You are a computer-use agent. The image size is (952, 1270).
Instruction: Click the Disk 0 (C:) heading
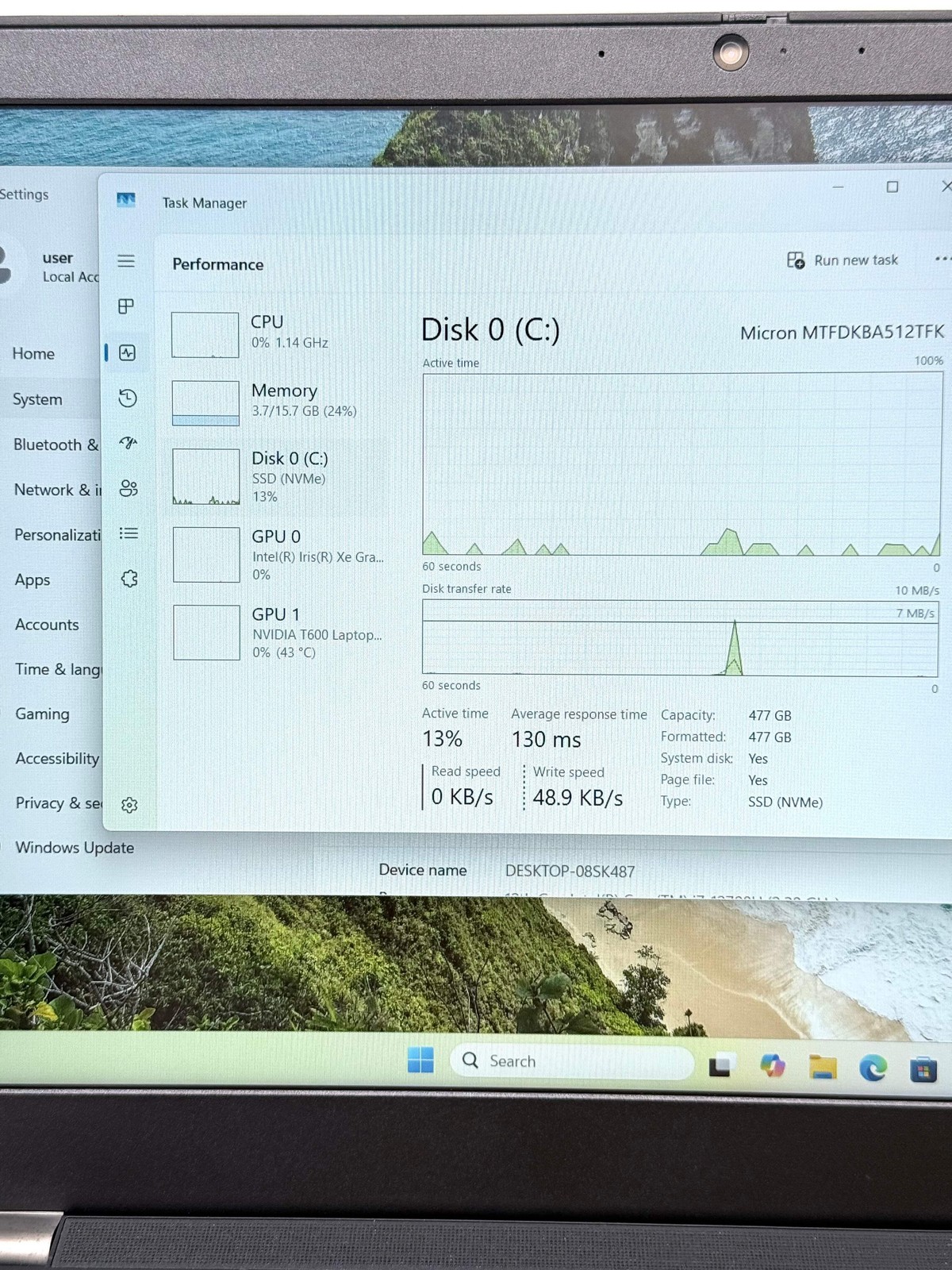click(490, 329)
